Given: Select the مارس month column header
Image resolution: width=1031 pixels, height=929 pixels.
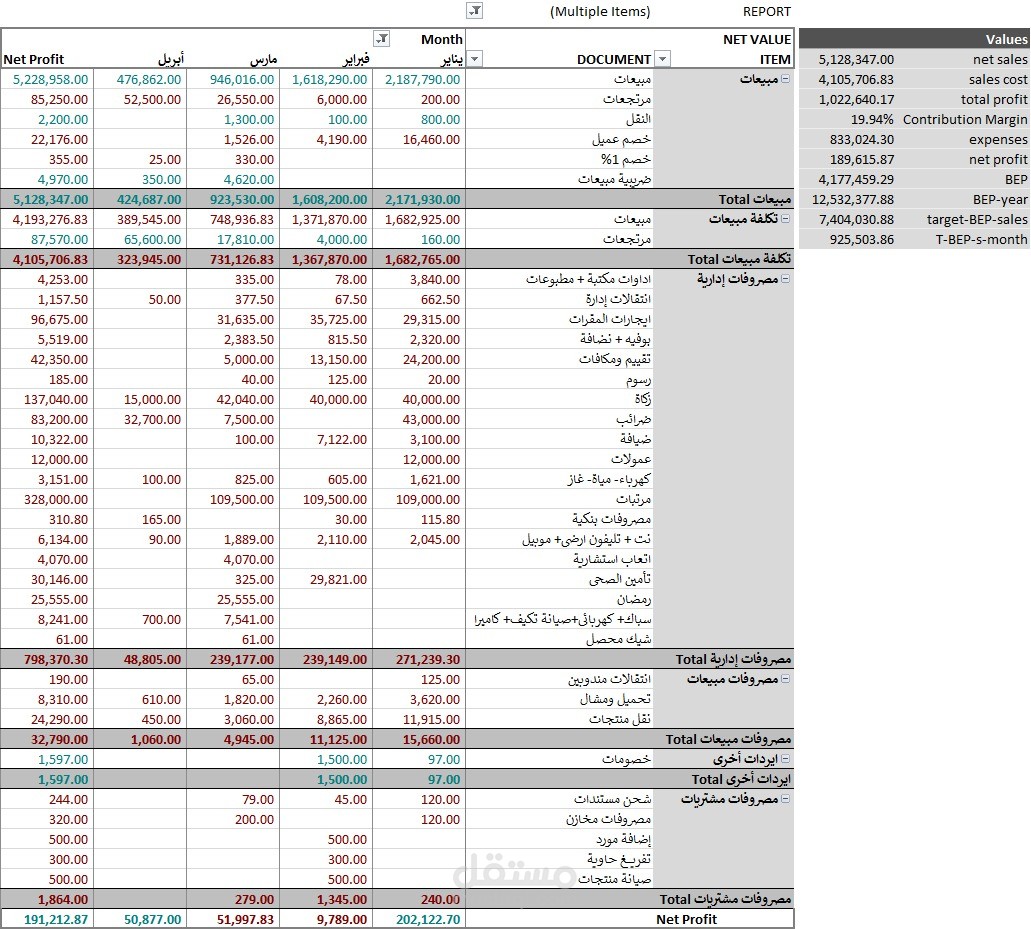Looking at the screenshot, I should (x=264, y=59).
